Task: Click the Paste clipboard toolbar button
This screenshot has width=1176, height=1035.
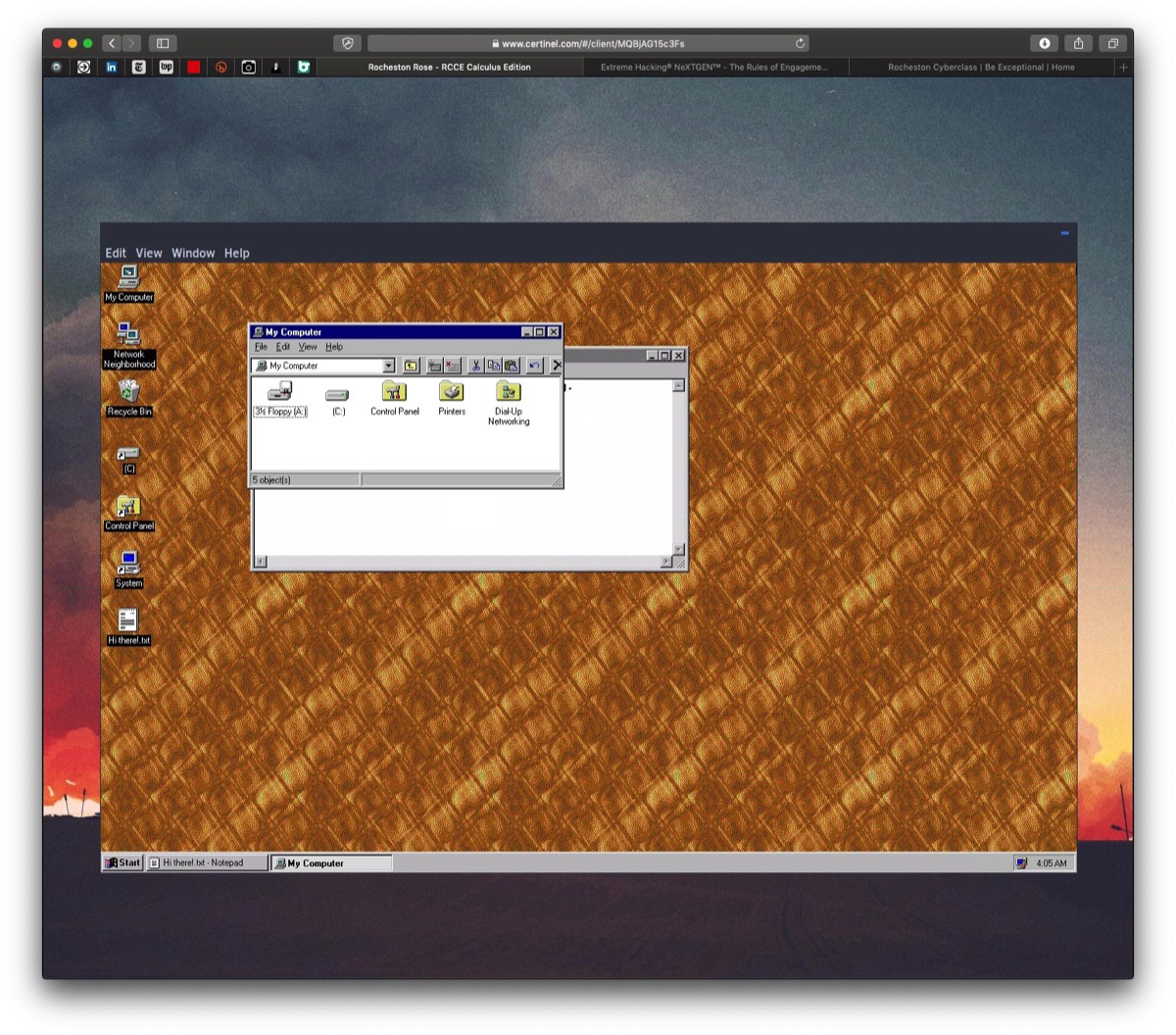Action: coord(511,366)
